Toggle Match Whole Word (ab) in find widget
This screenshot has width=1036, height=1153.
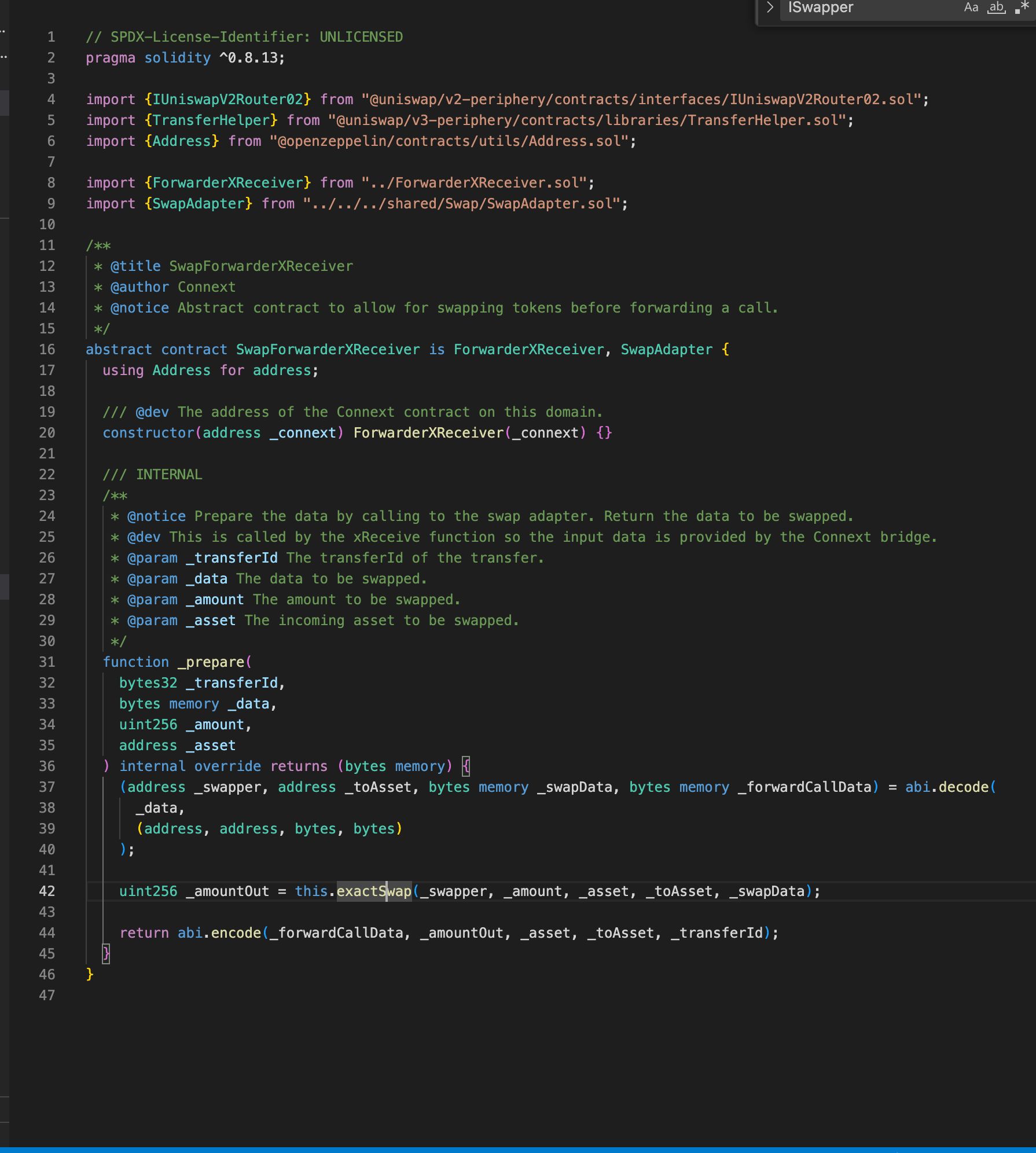point(996,8)
